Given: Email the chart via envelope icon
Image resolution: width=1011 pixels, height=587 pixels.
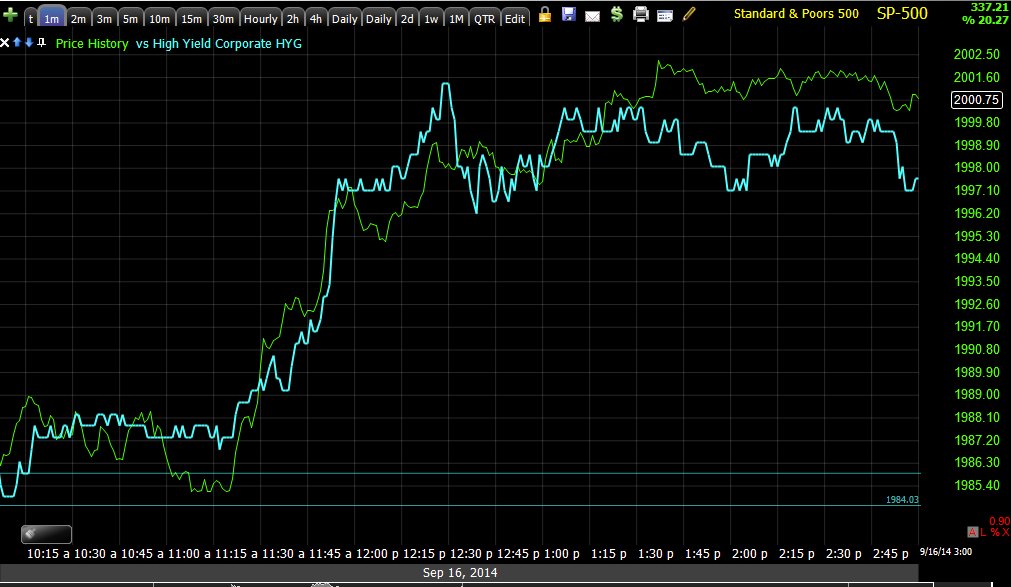Looking at the screenshot, I should [592, 16].
